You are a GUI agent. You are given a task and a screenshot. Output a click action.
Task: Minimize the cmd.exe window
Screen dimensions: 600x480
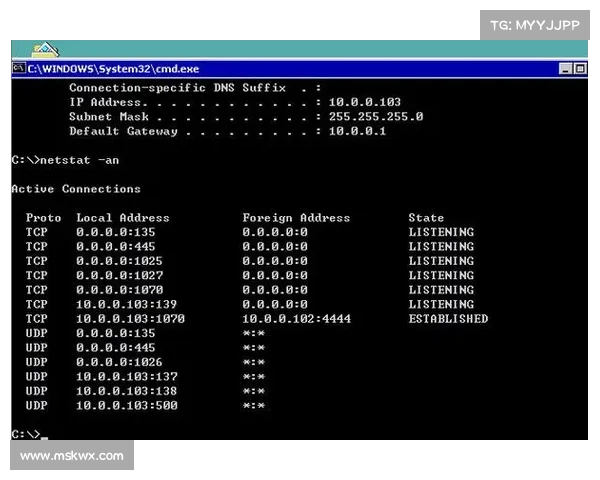(566, 69)
